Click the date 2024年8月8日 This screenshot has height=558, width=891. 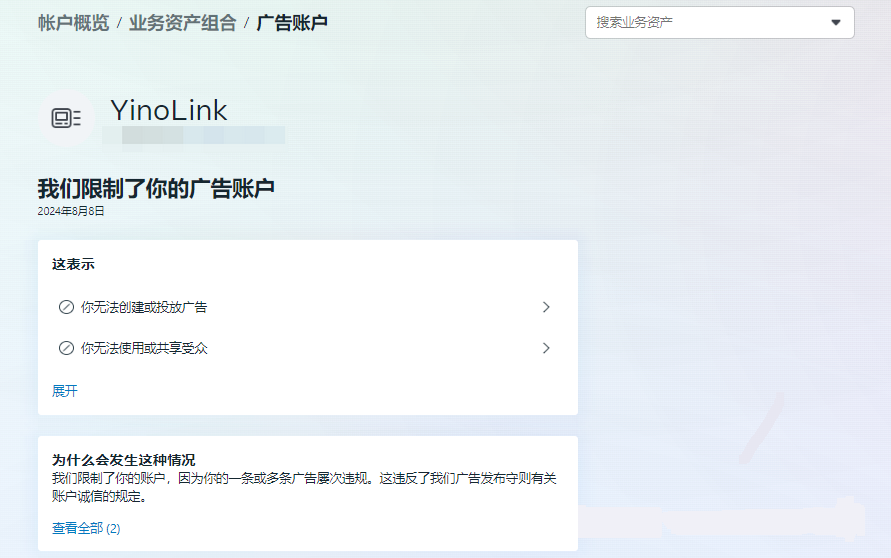(x=71, y=211)
